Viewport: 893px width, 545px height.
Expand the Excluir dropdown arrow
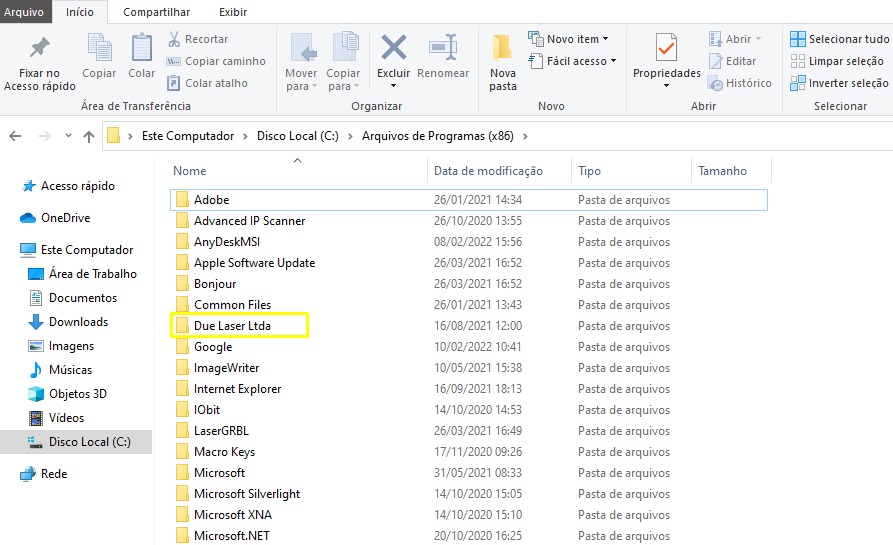point(394,86)
